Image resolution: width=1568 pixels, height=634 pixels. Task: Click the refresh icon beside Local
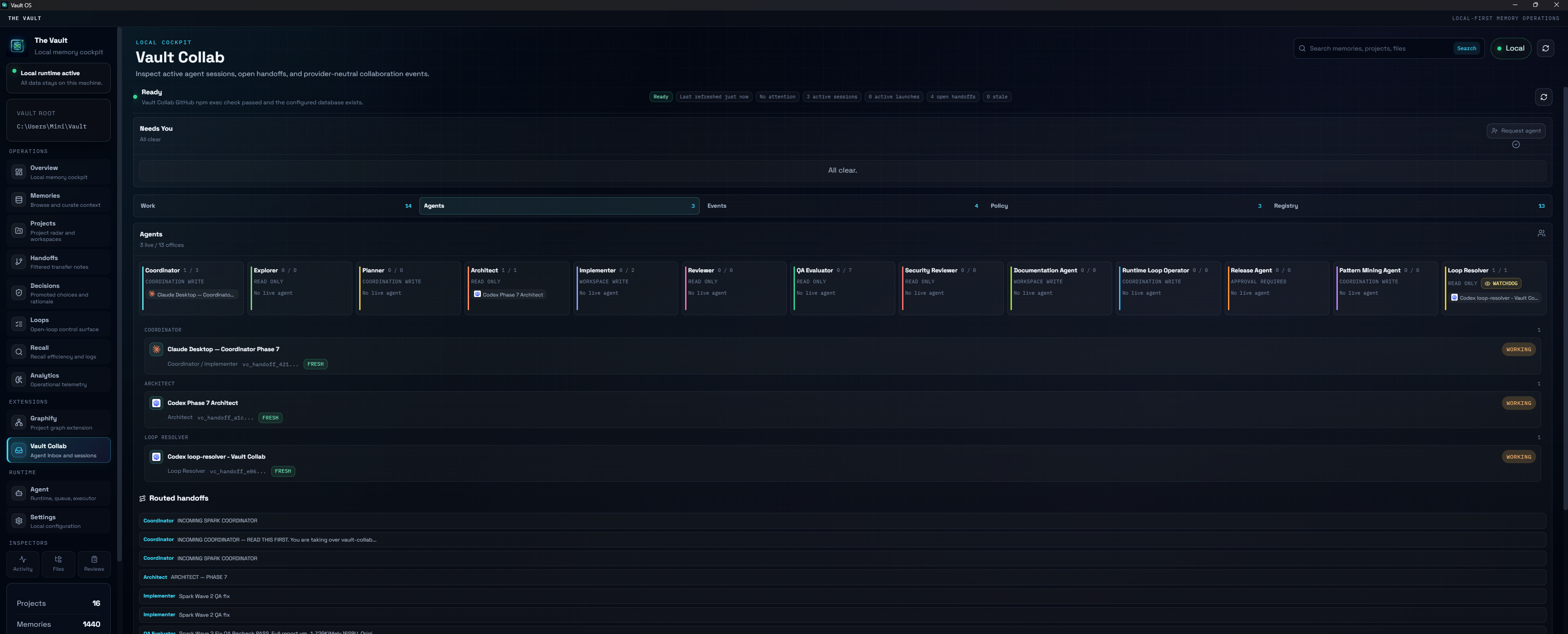coord(1546,48)
